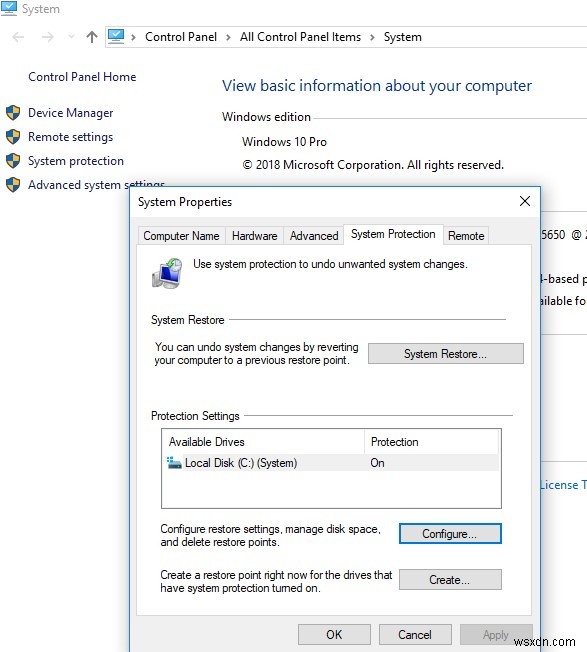Click the system protection monitor icon

pos(167,273)
